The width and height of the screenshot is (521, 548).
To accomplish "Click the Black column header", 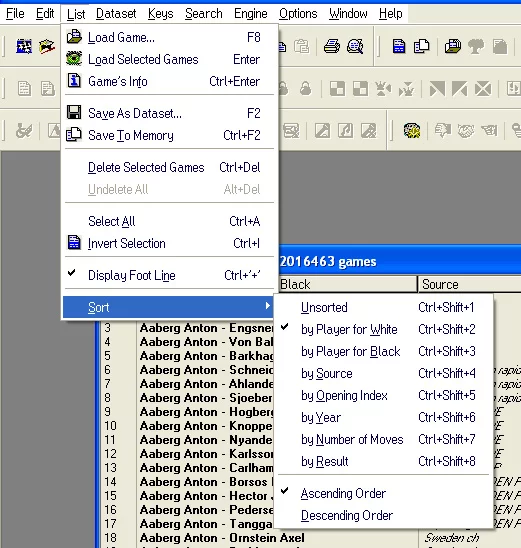I will pos(348,284).
